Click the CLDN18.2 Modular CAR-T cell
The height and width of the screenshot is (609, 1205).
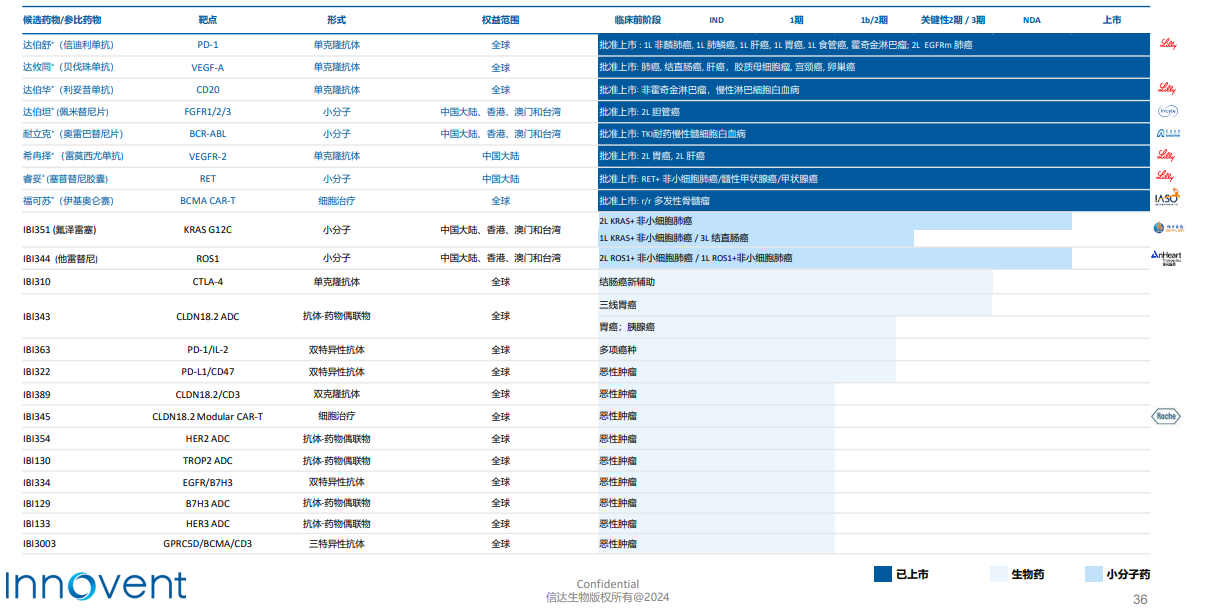coord(208,416)
